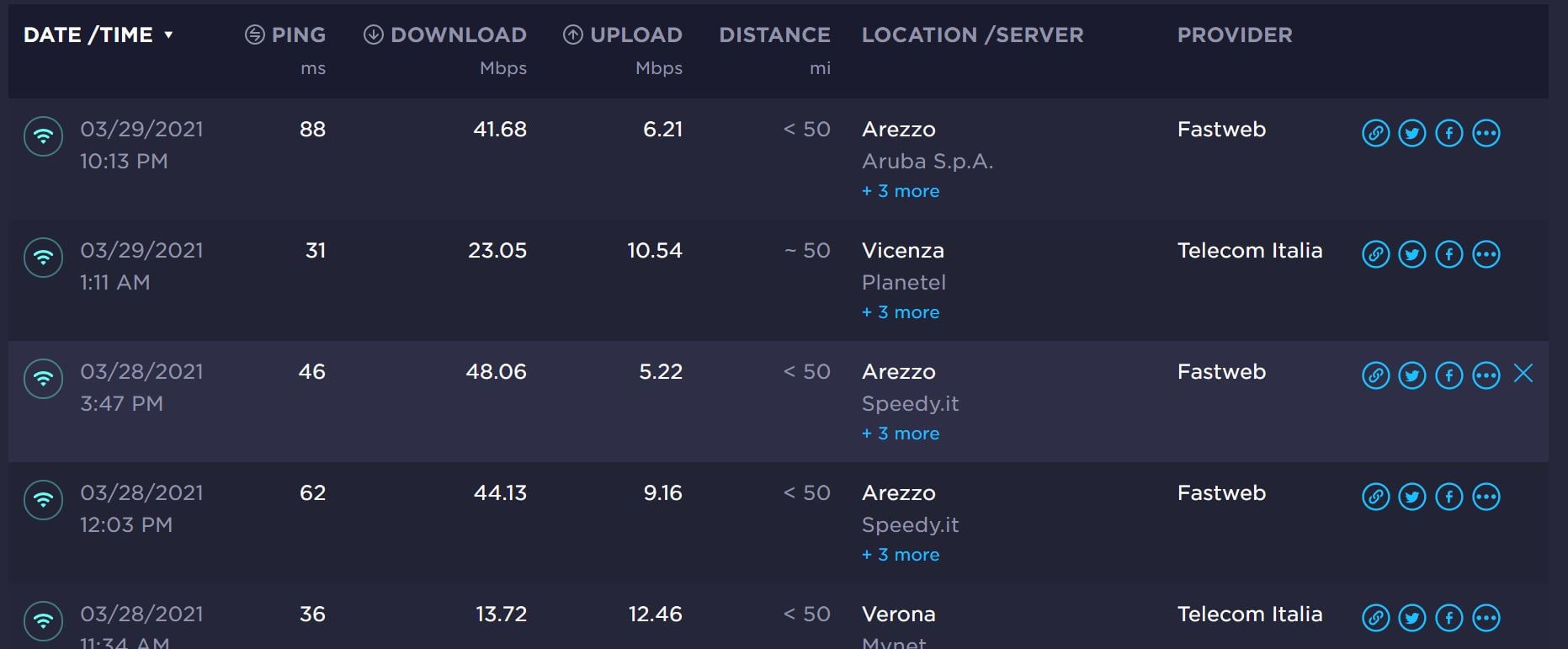Copy link for Arezzo Aruba S.p.A. result
The height and width of the screenshot is (649, 1568).
1375,133
